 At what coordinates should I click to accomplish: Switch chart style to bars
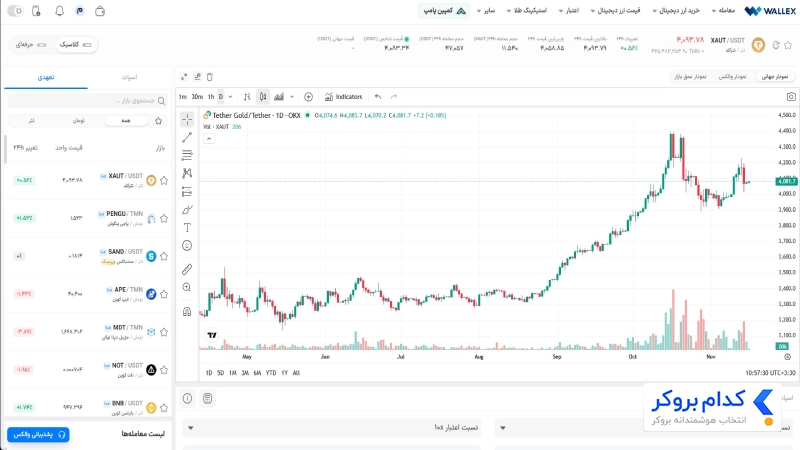click(247, 97)
